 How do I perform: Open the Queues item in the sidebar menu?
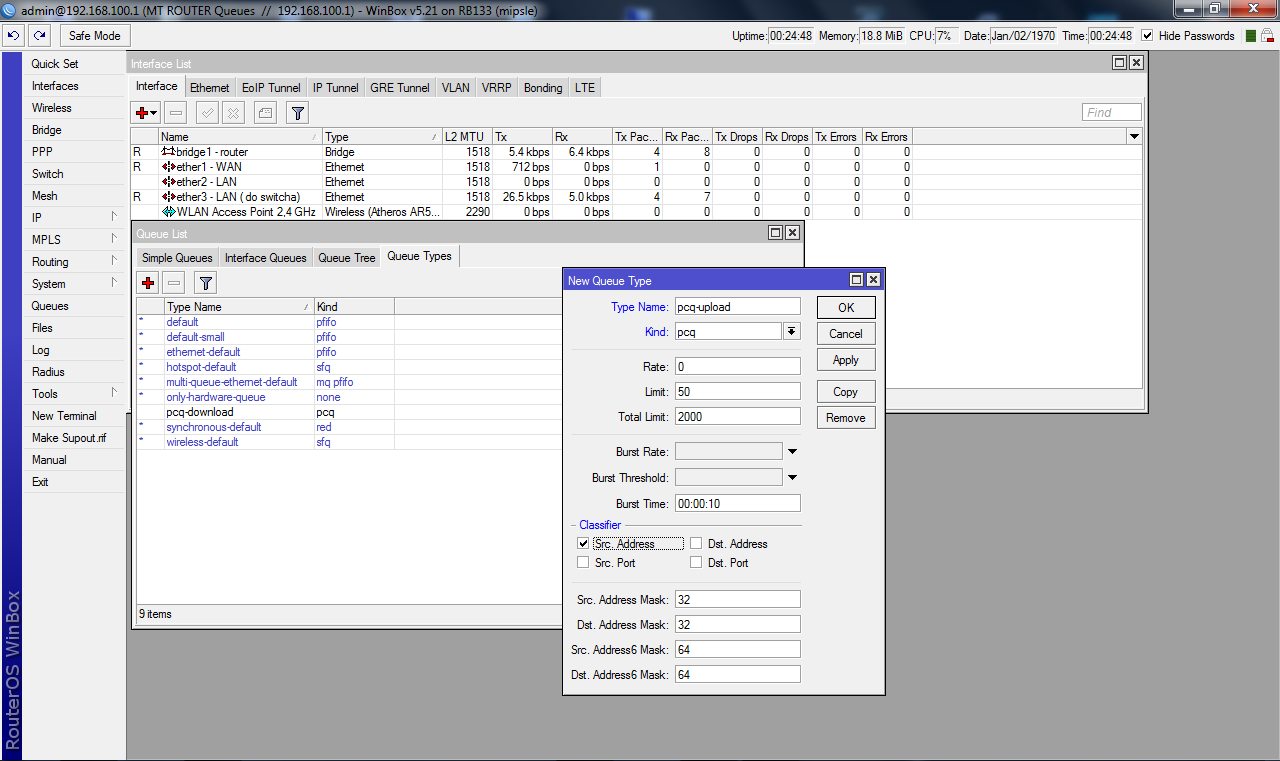pyautogui.click(x=50, y=306)
